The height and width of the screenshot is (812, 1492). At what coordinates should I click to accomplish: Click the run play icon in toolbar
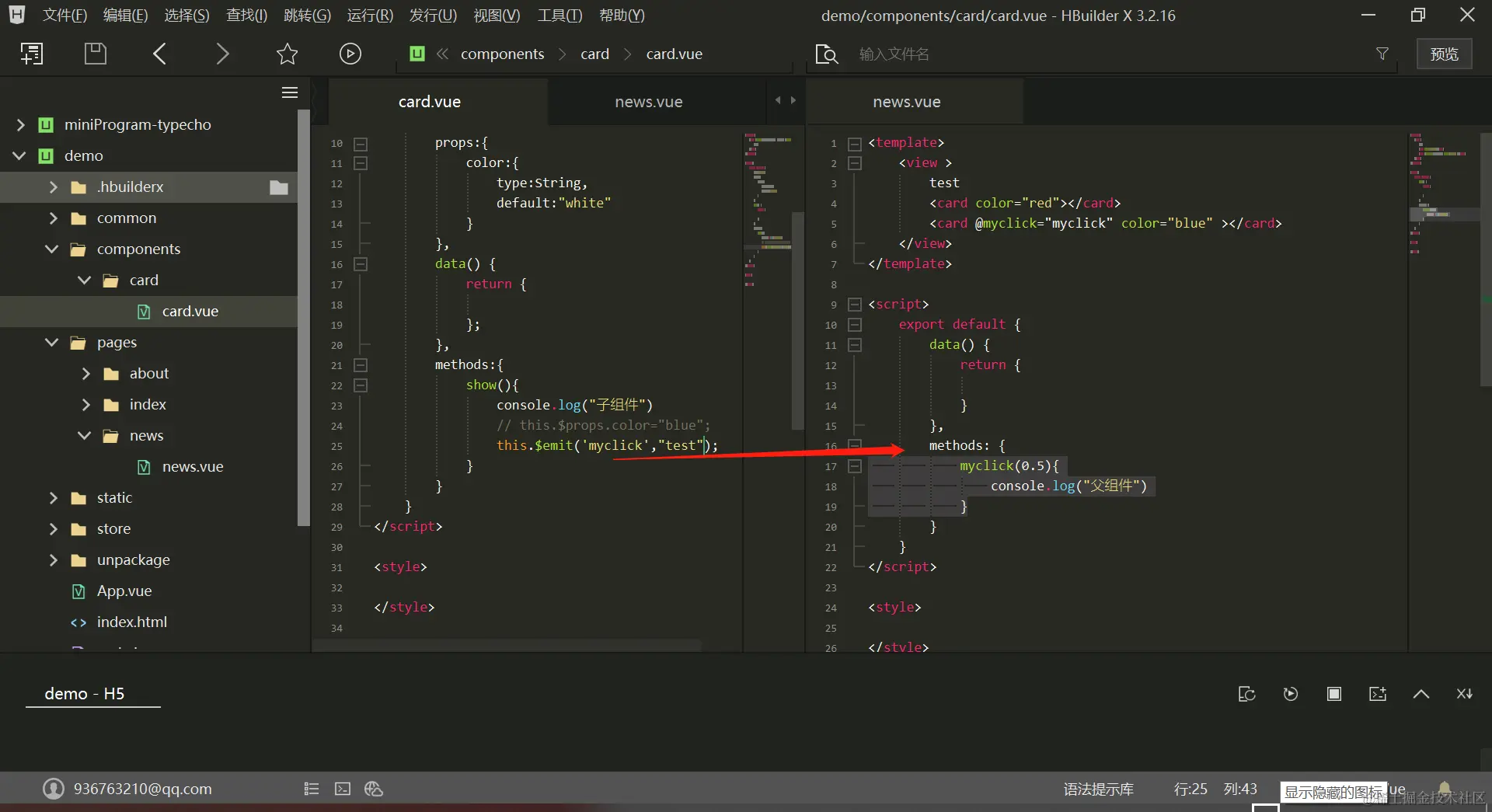pyautogui.click(x=350, y=54)
